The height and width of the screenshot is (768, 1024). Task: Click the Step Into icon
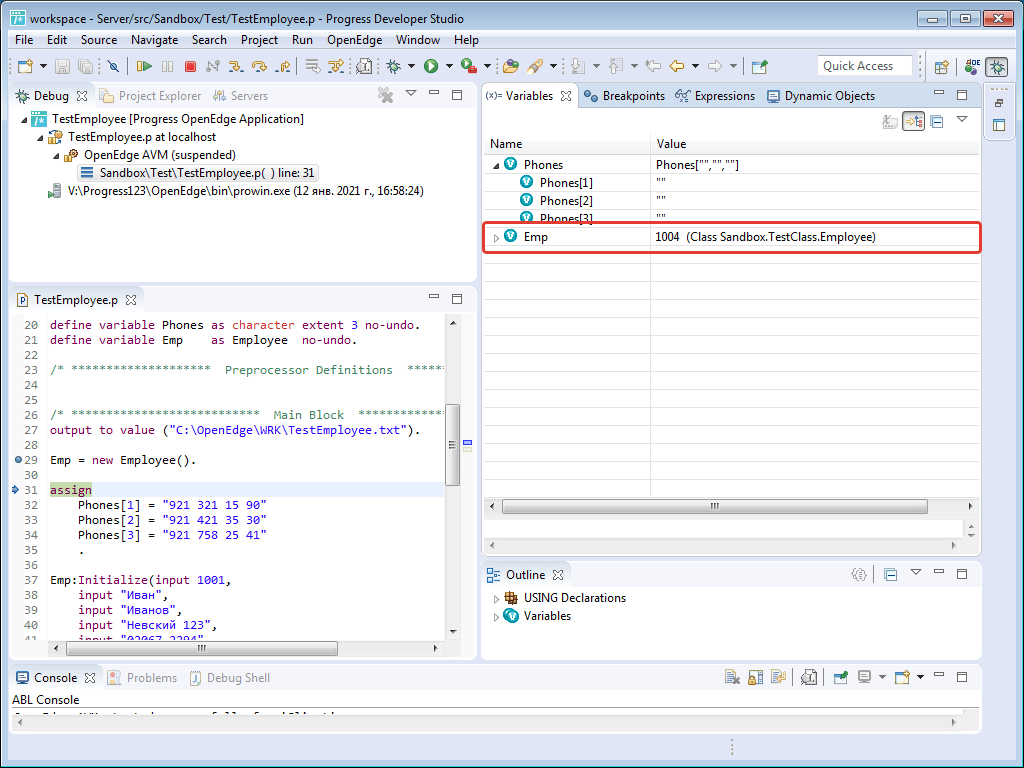(236, 66)
